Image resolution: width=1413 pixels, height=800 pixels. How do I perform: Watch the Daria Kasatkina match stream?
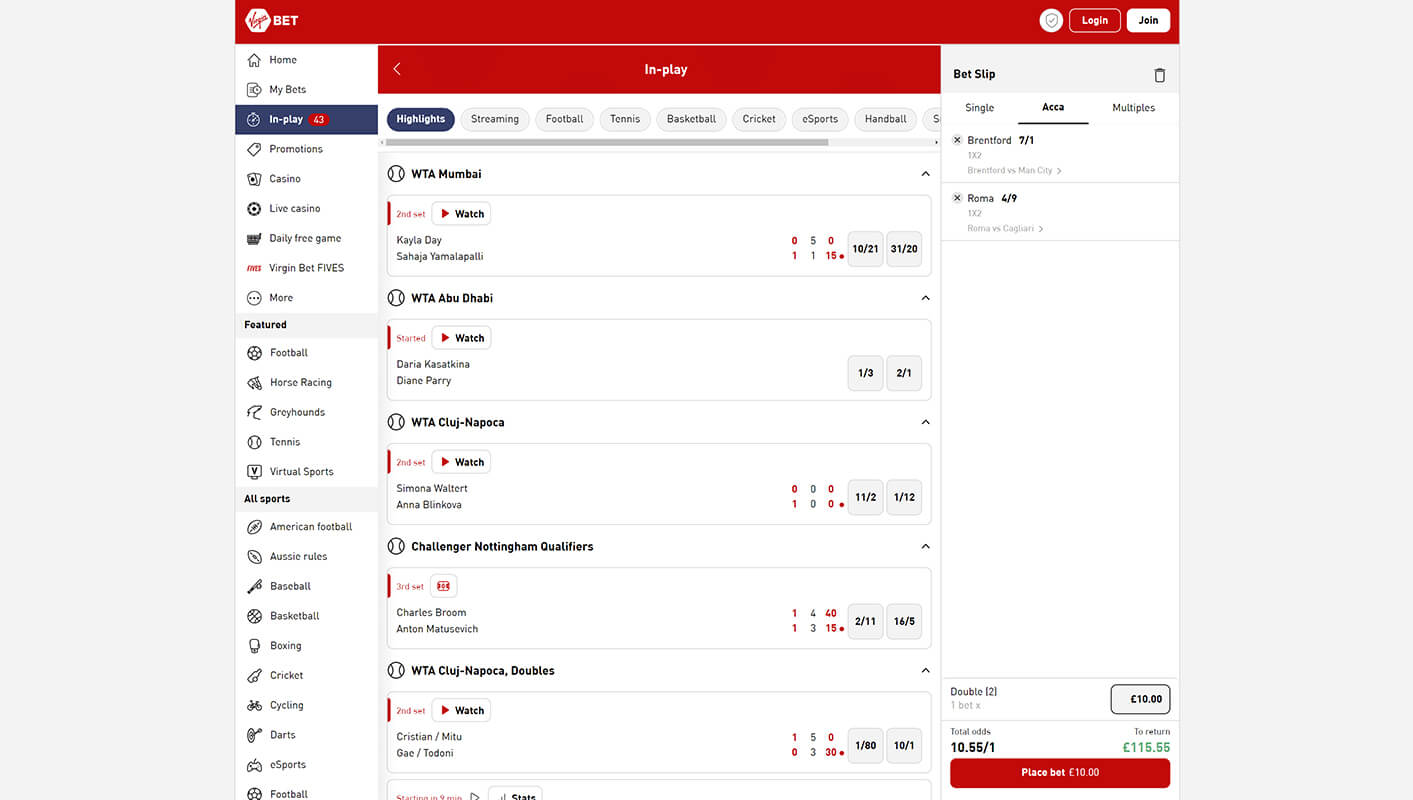(461, 338)
